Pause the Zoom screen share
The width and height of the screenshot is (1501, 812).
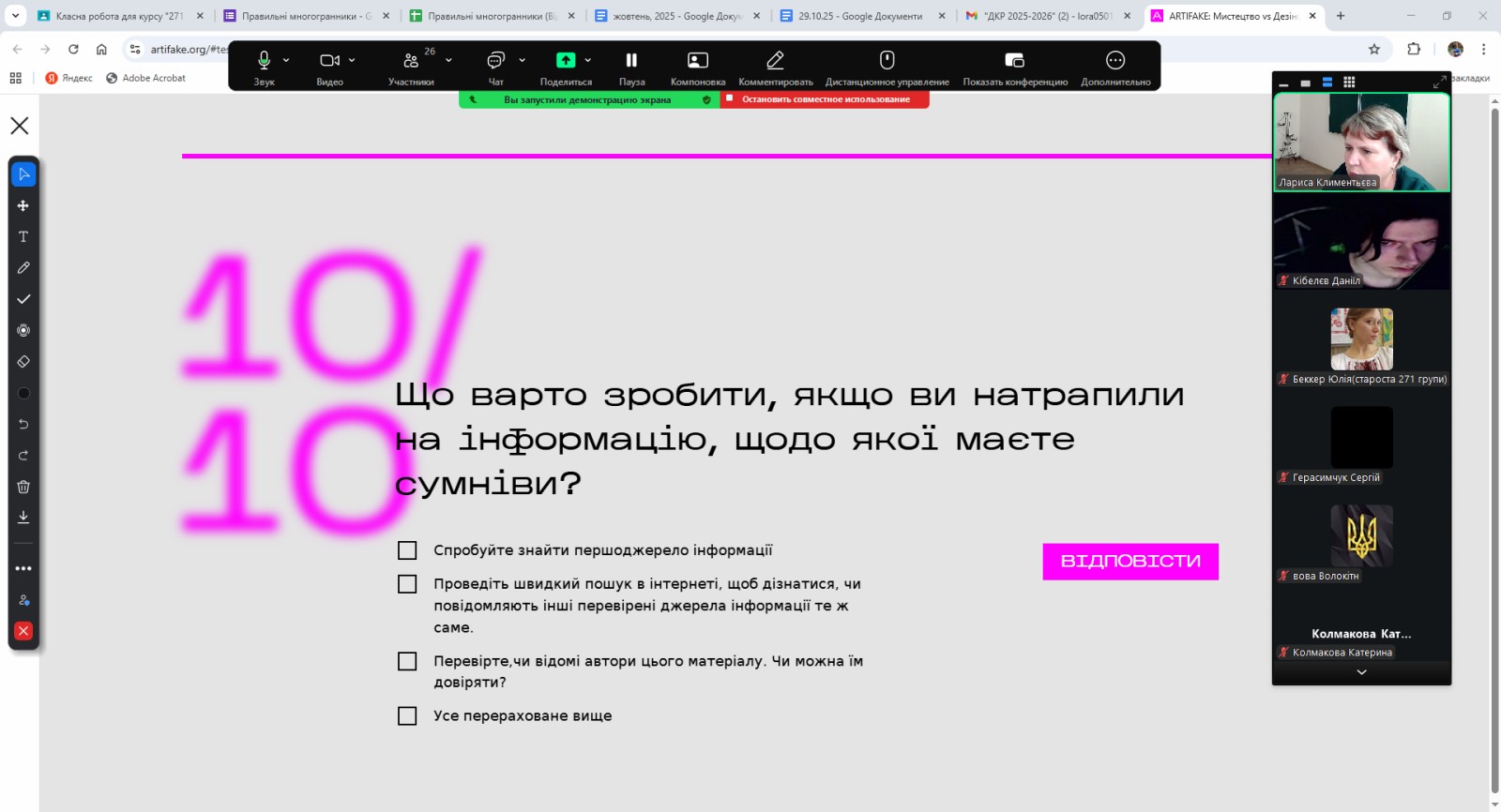631,67
